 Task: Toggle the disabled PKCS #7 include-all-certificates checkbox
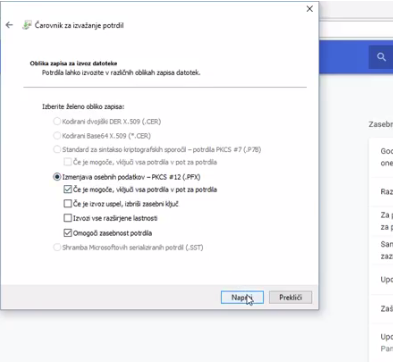pyautogui.click(x=68, y=162)
